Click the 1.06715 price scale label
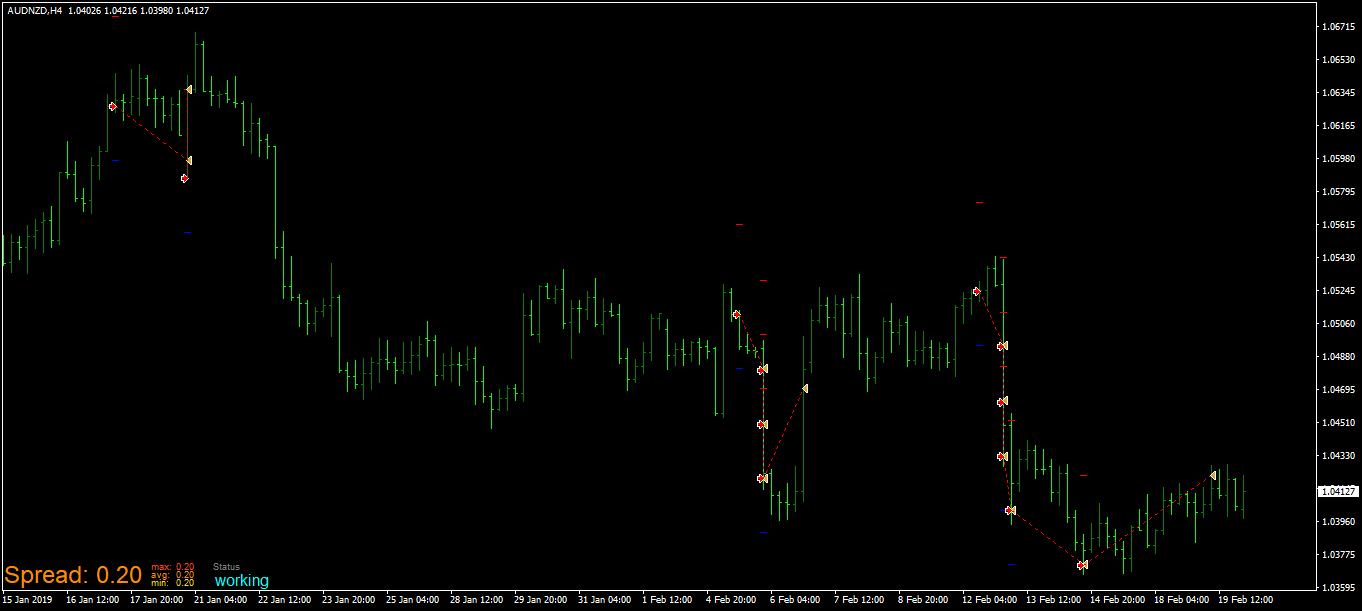Image resolution: width=1362 pixels, height=611 pixels. click(1338, 27)
